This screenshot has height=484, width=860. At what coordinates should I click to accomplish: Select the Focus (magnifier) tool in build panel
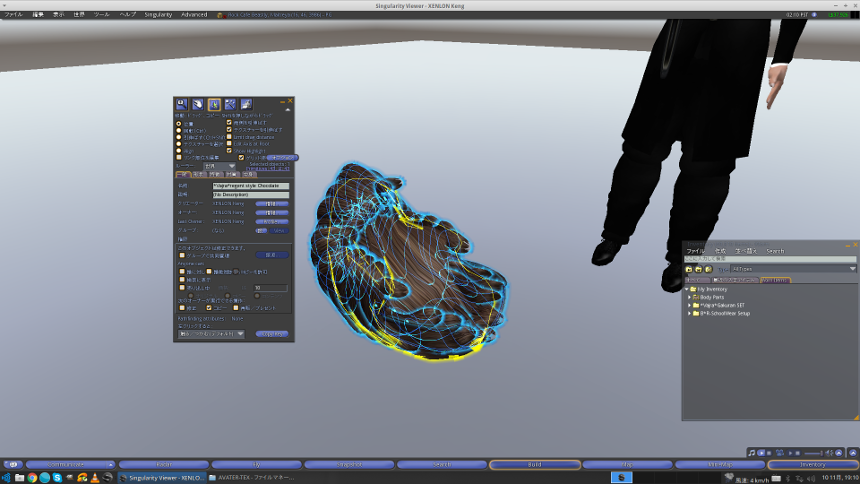point(182,104)
